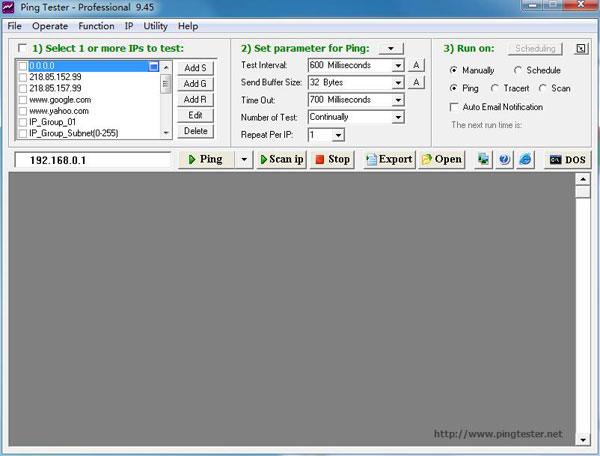Select the Scan radio option

tap(543, 88)
